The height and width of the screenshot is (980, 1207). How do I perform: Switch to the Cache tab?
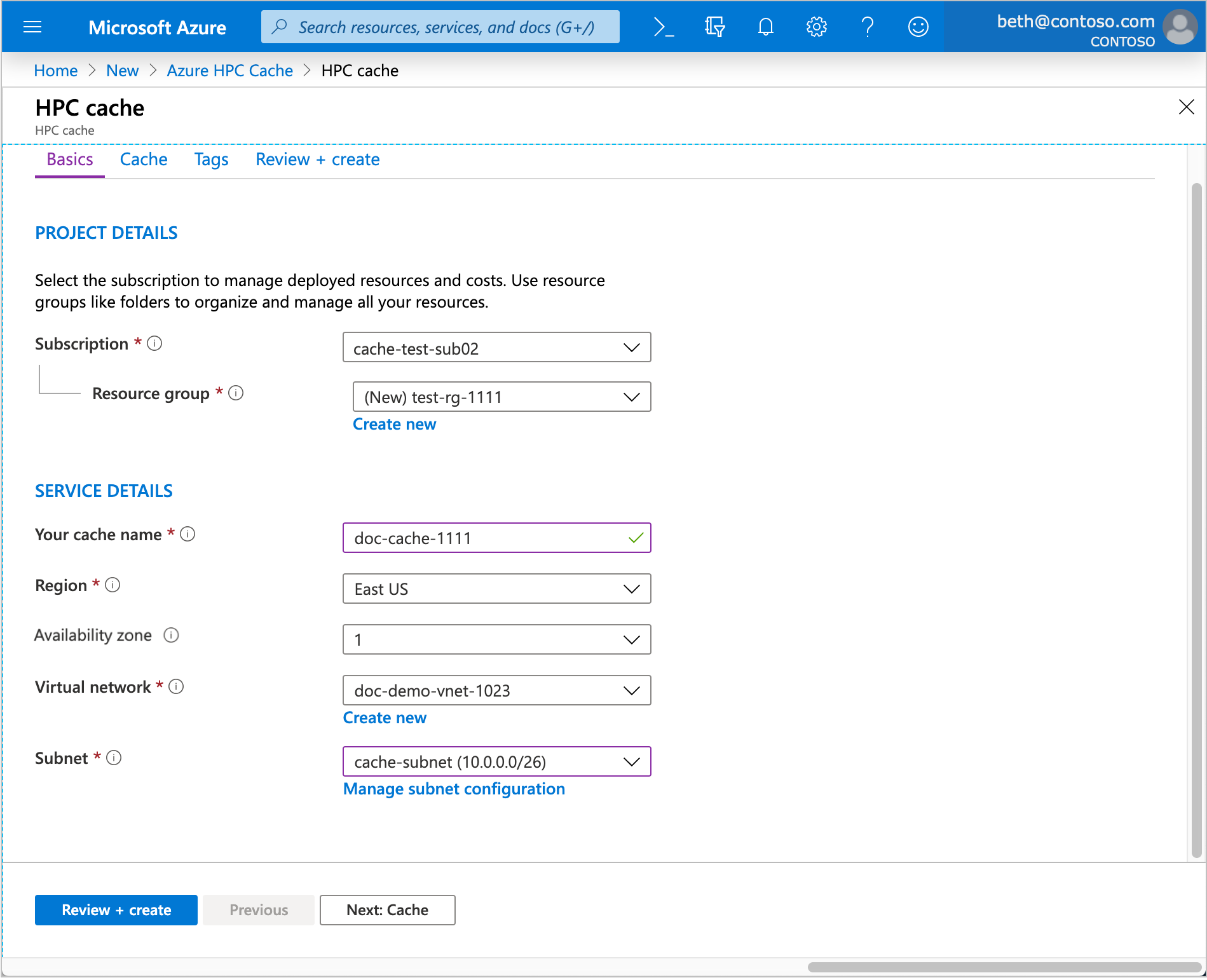144,160
